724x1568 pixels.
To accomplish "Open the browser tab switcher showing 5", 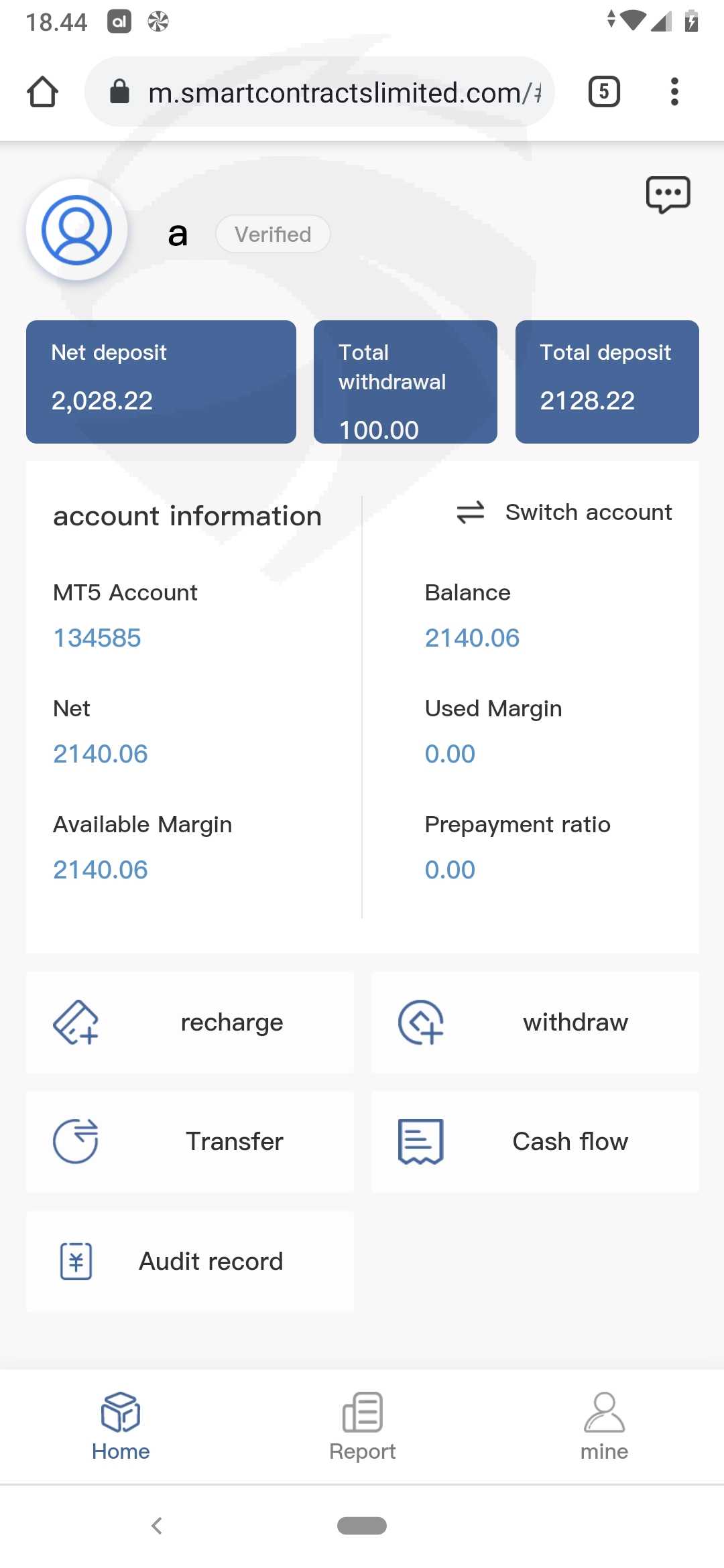I will (x=603, y=92).
